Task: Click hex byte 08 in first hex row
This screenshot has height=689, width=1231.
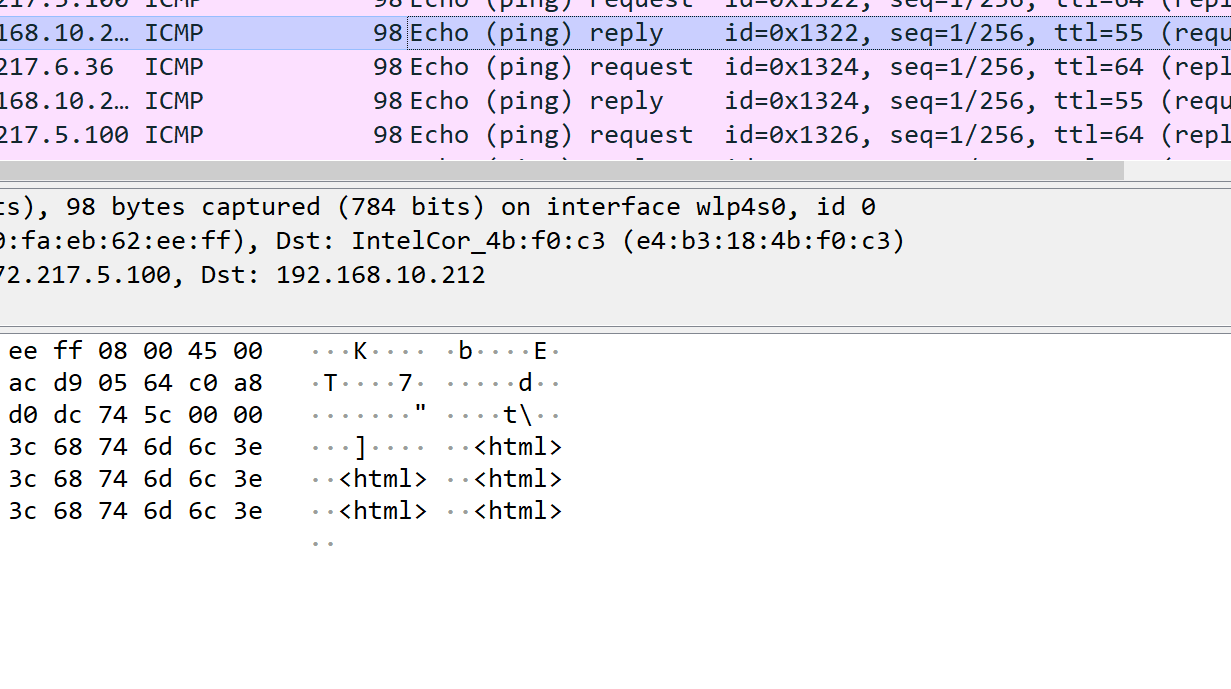Action: [x=113, y=351]
